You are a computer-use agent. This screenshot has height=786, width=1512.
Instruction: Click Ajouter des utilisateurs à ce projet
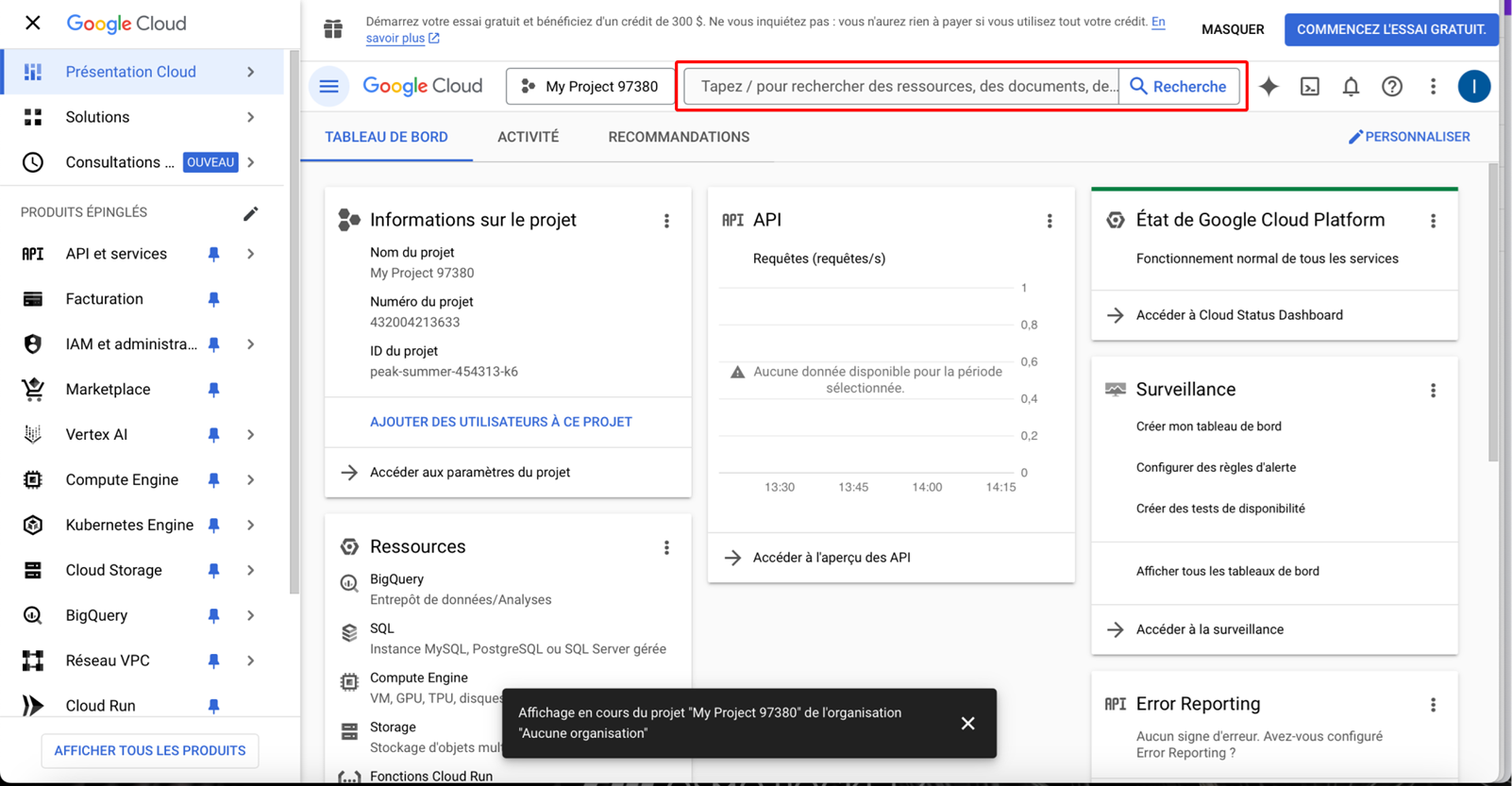point(500,422)
